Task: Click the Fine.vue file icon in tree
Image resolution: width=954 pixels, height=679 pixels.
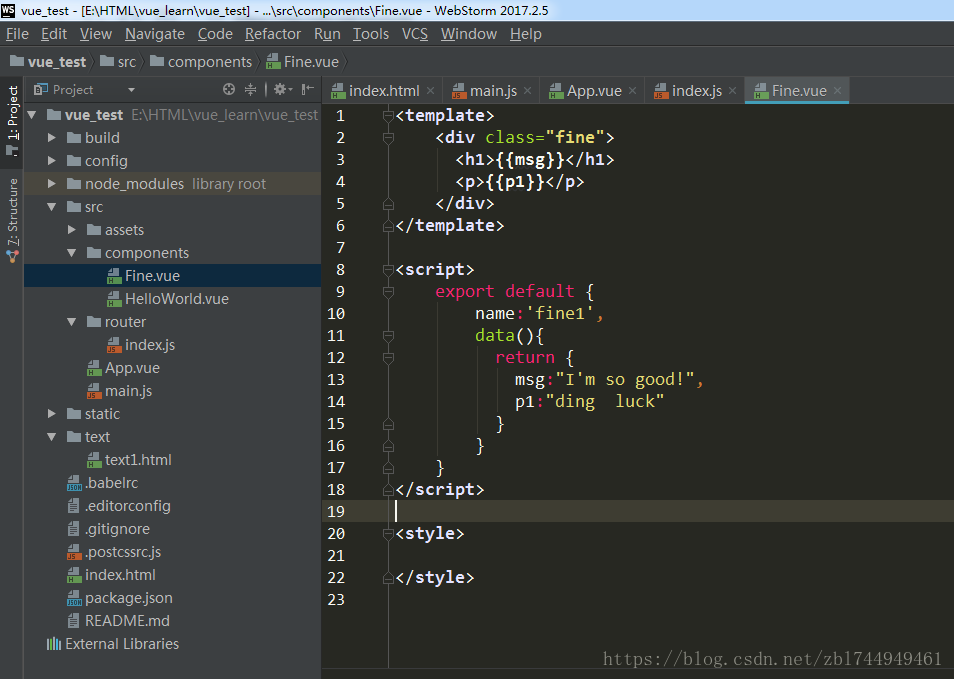Action: (x=114, y=276)
